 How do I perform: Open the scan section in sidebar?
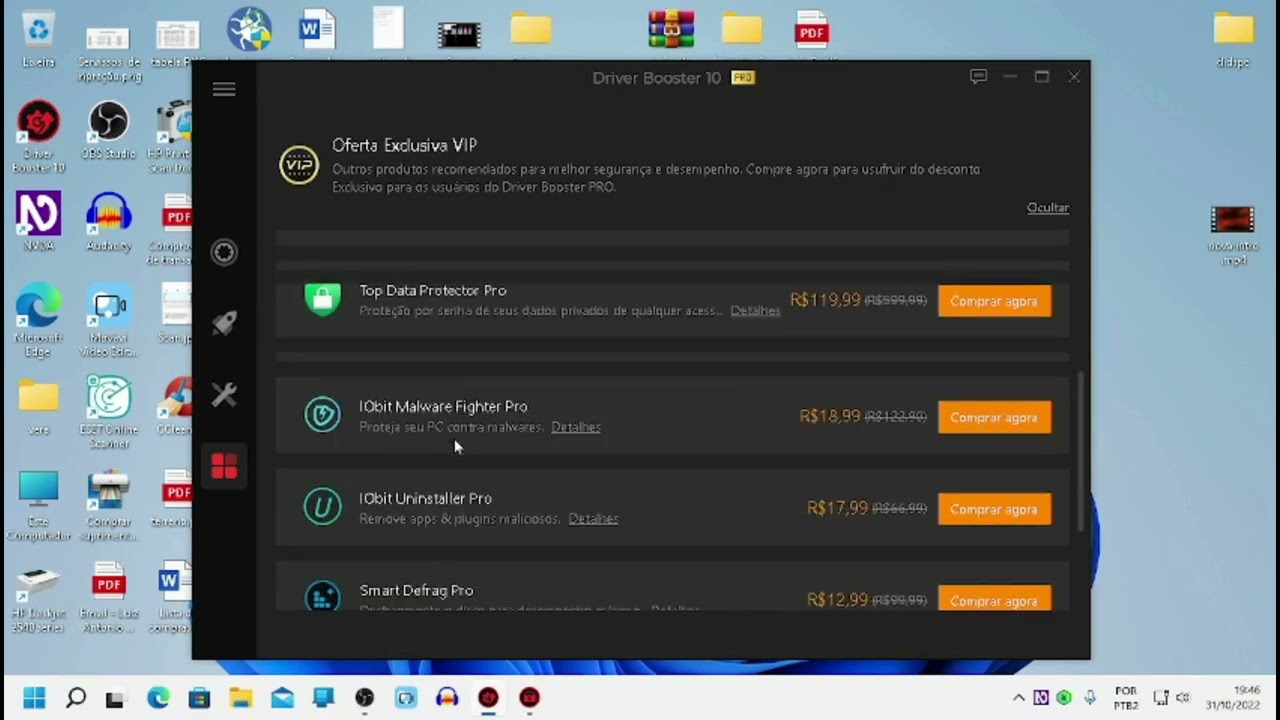[224, 252]
